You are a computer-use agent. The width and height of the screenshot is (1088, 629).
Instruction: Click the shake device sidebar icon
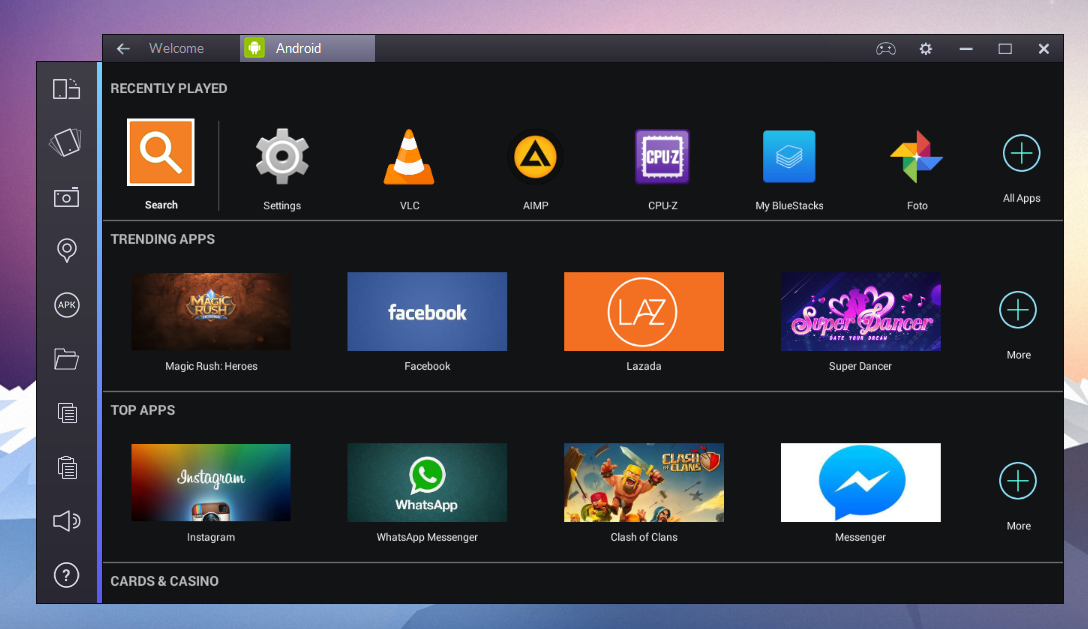coord(67,142)
